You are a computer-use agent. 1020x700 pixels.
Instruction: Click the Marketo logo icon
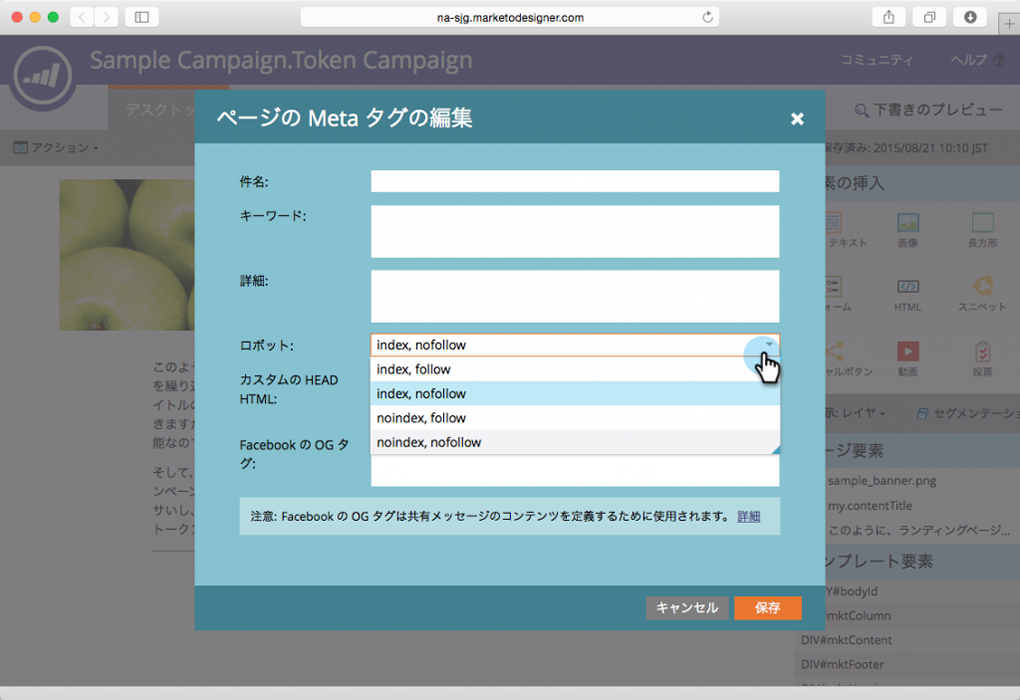(x=44, y=73)
